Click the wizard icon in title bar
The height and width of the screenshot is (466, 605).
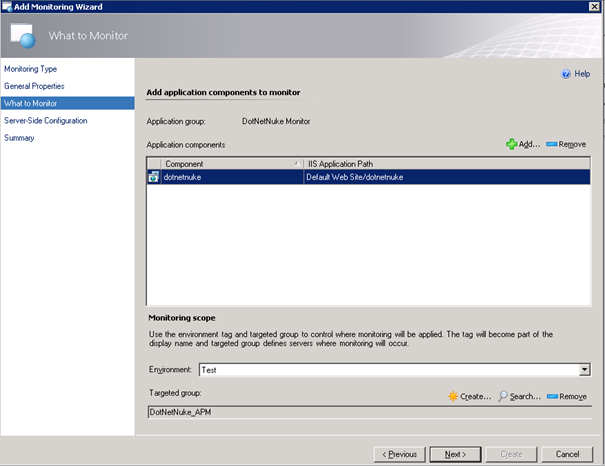tap(7, 7)
